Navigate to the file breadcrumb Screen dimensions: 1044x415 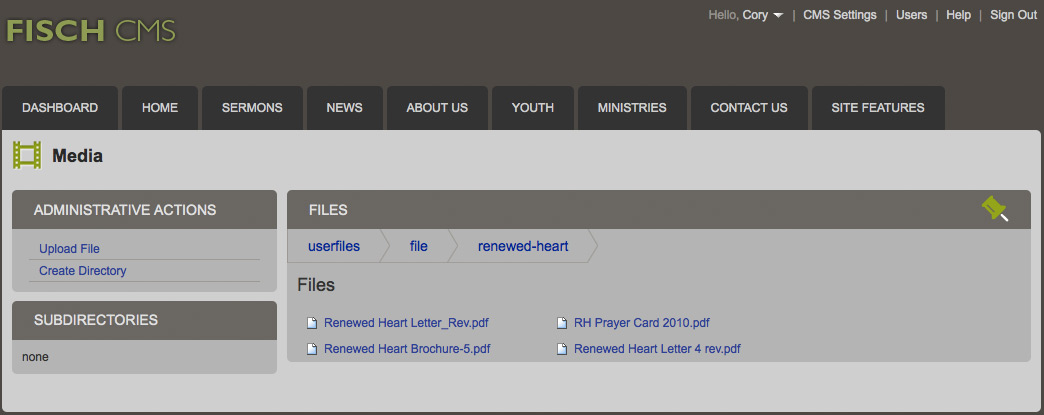pyautogui.click(x=418, y=246)
